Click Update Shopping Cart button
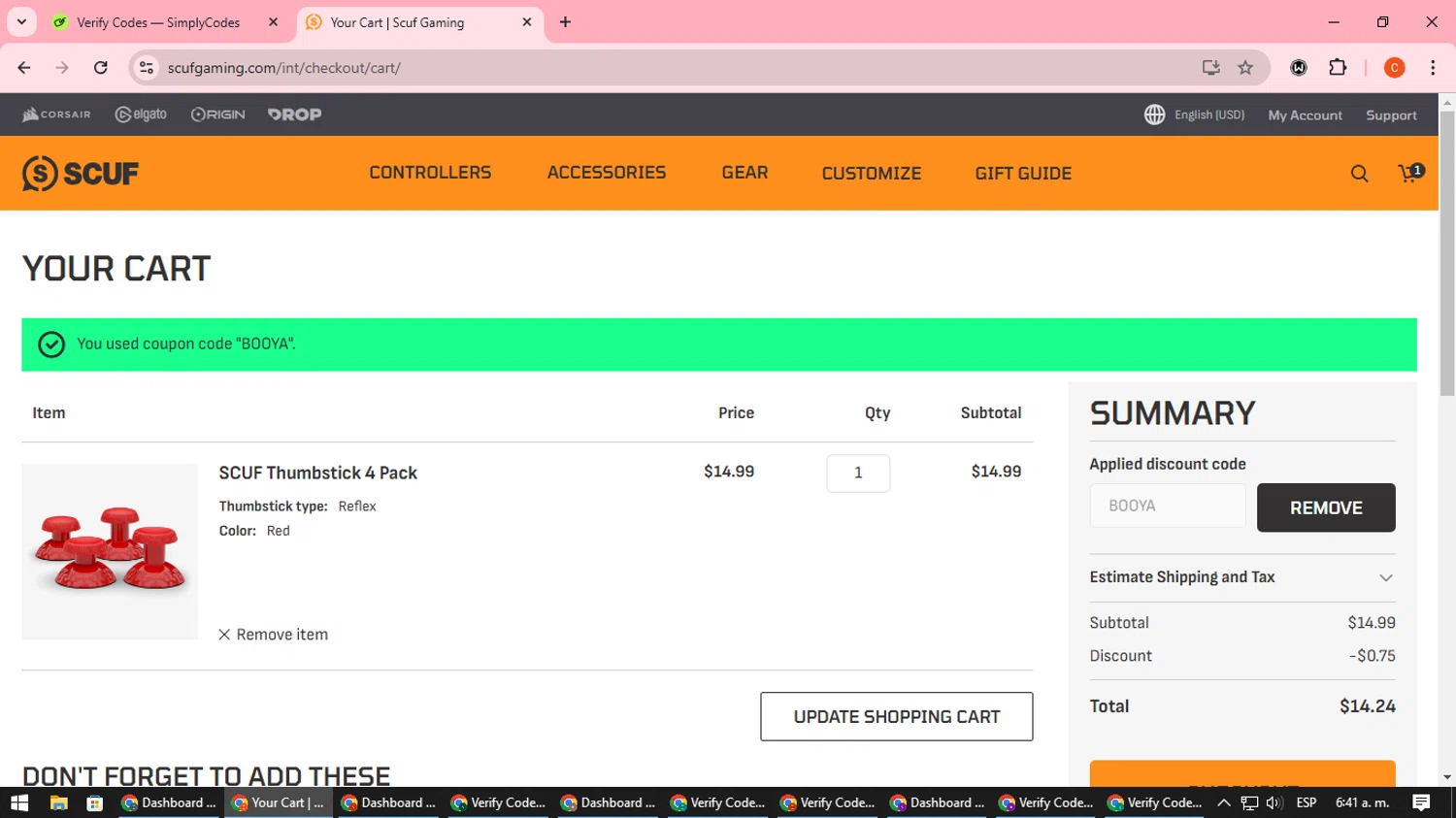 coord(896,716)
